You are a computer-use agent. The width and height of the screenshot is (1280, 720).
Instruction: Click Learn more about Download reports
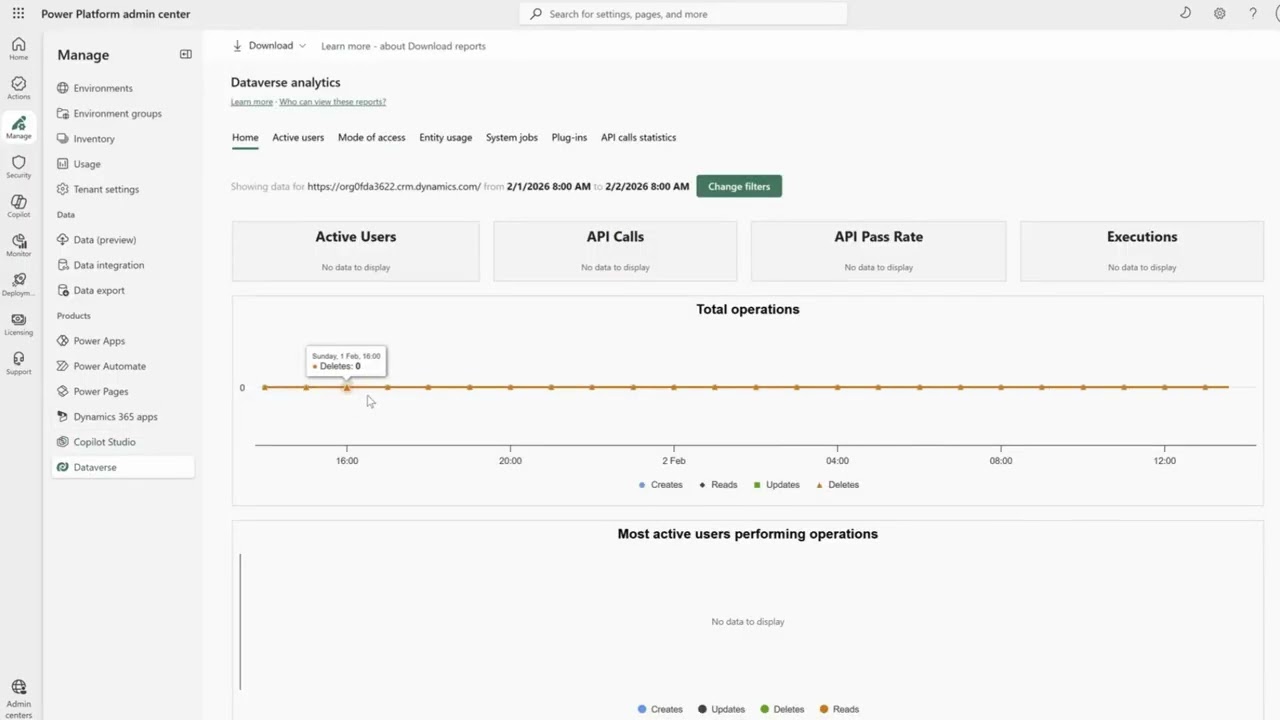pyautogui.click(x=403, y=46)
